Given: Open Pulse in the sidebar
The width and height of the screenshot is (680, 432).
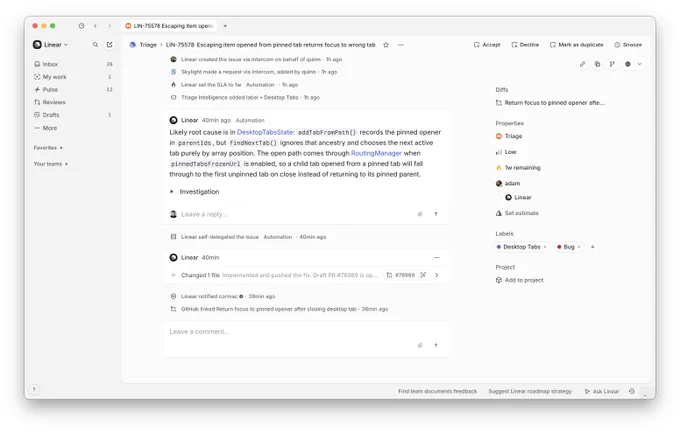Looking at the screenshot, I should pos(73,90).
